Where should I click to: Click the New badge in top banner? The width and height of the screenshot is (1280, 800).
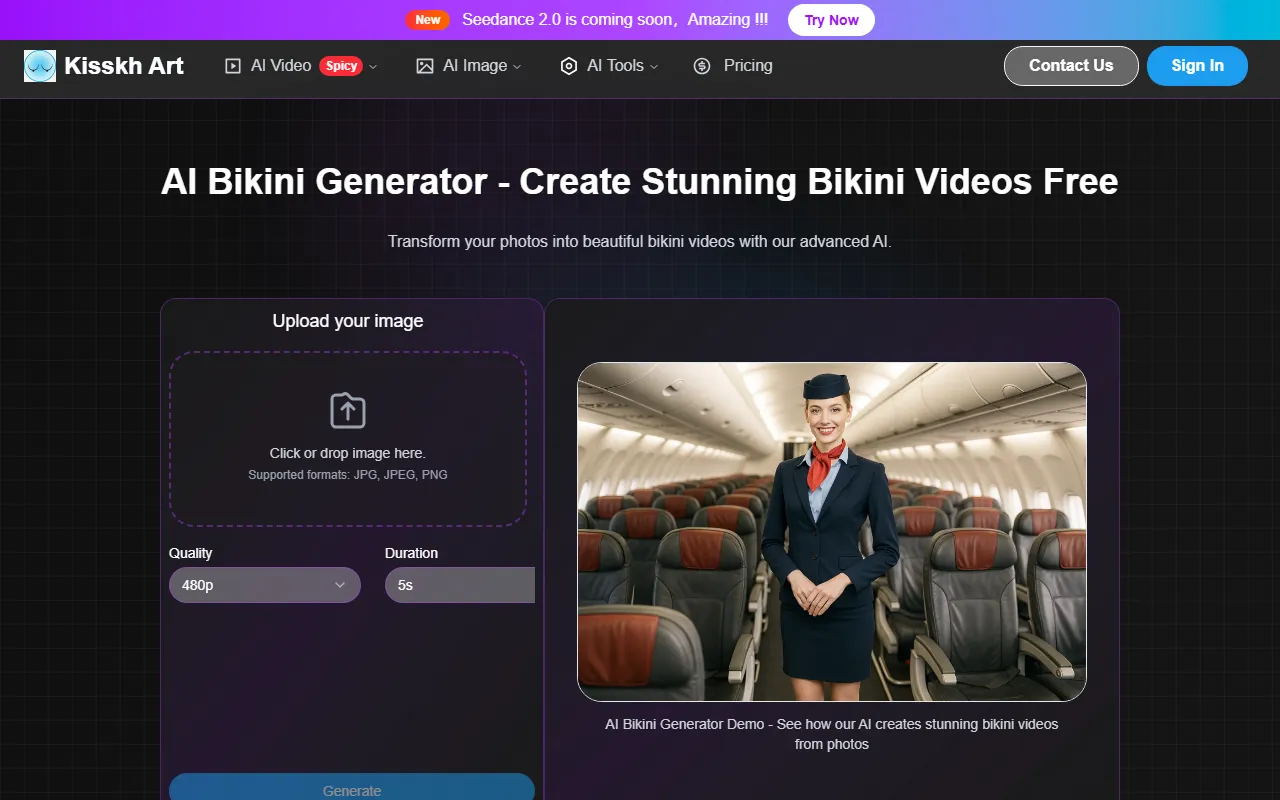(x=428, y=20)
